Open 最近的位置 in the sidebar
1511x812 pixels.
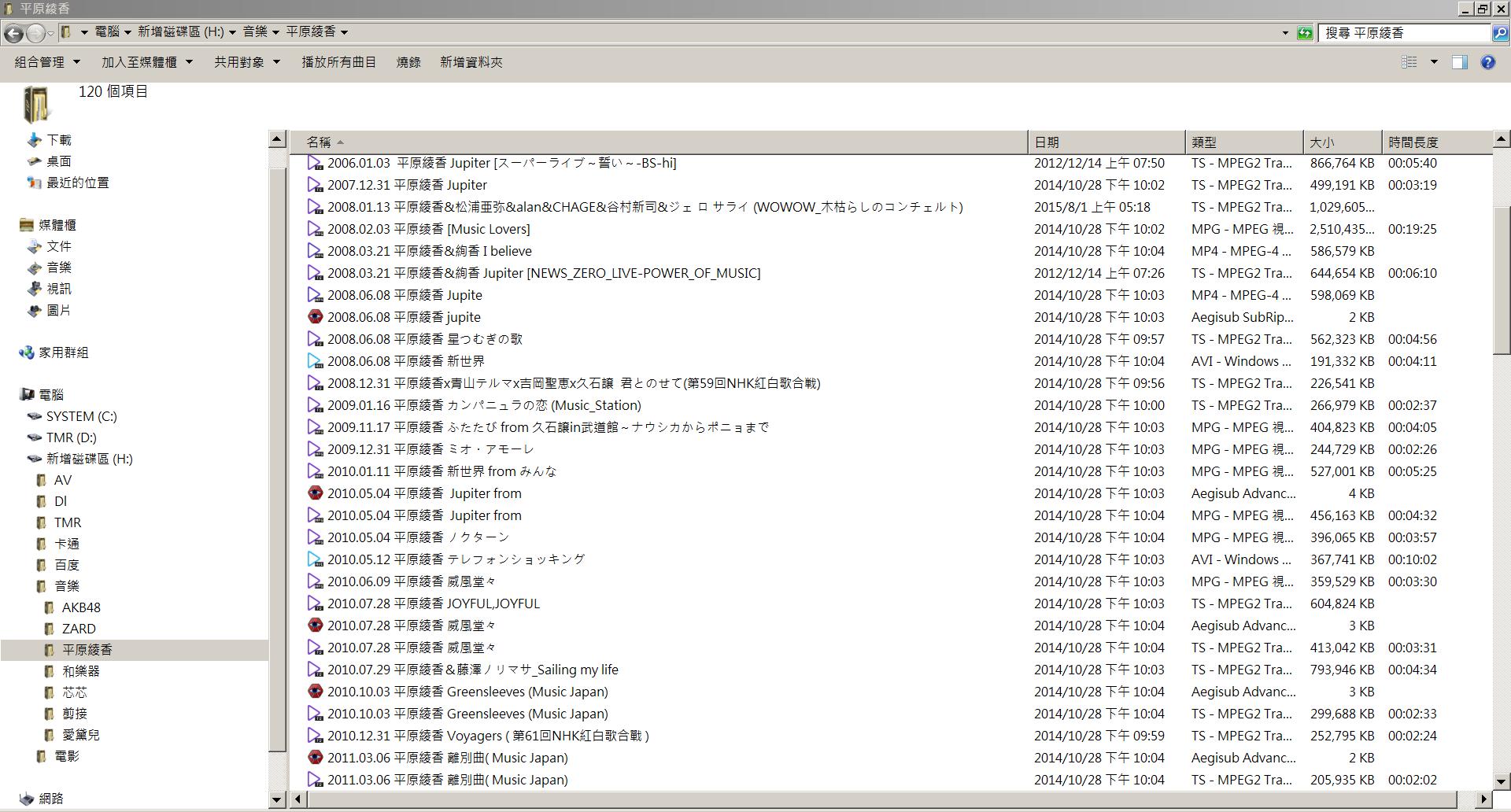(x=77, y=183)
